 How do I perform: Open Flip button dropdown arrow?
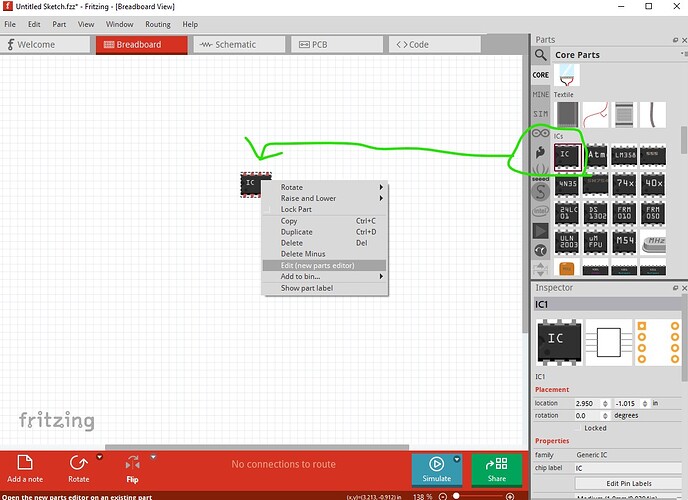[x=153, y=457]
